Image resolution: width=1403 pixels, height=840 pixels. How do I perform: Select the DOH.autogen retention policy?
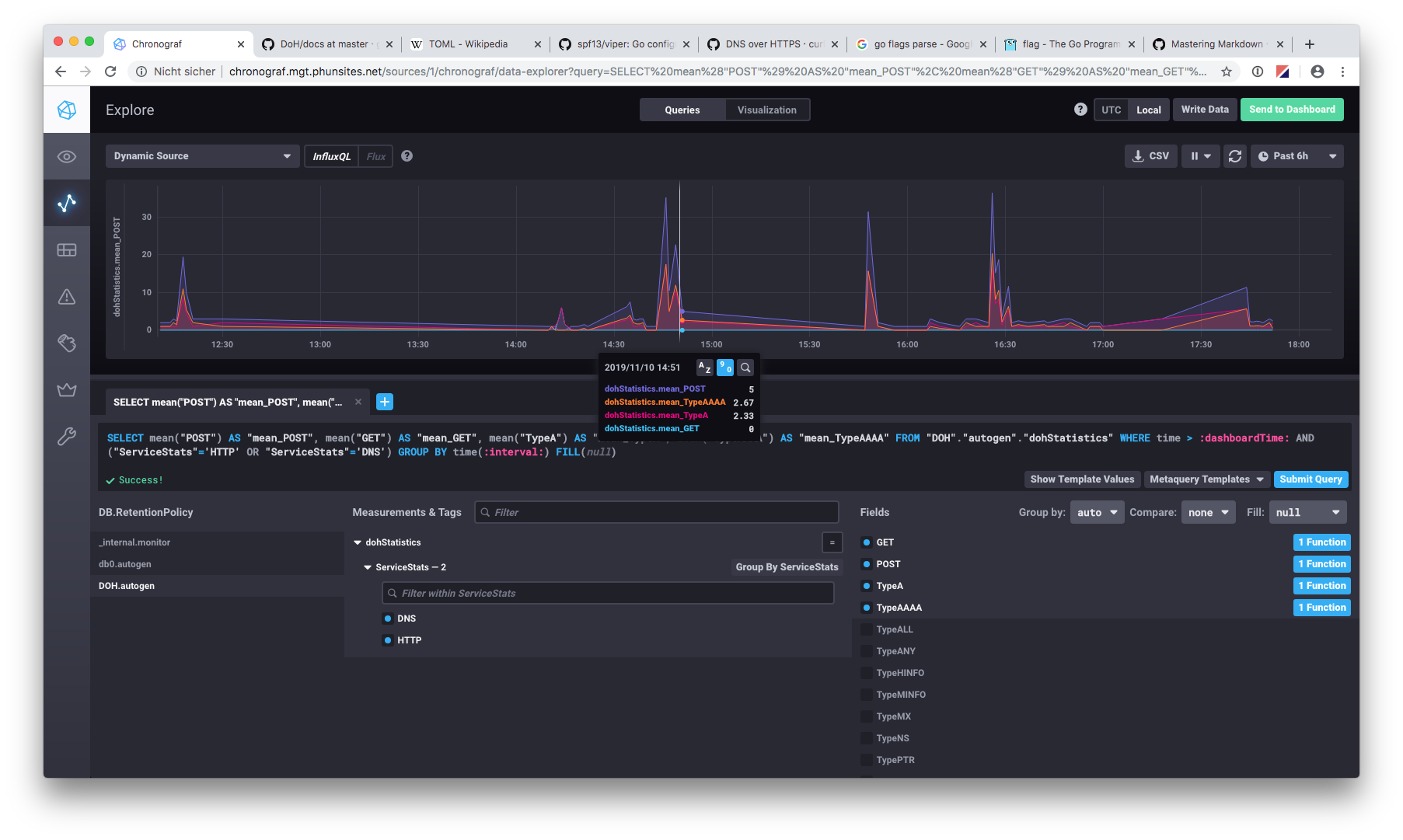click(217, 586)
